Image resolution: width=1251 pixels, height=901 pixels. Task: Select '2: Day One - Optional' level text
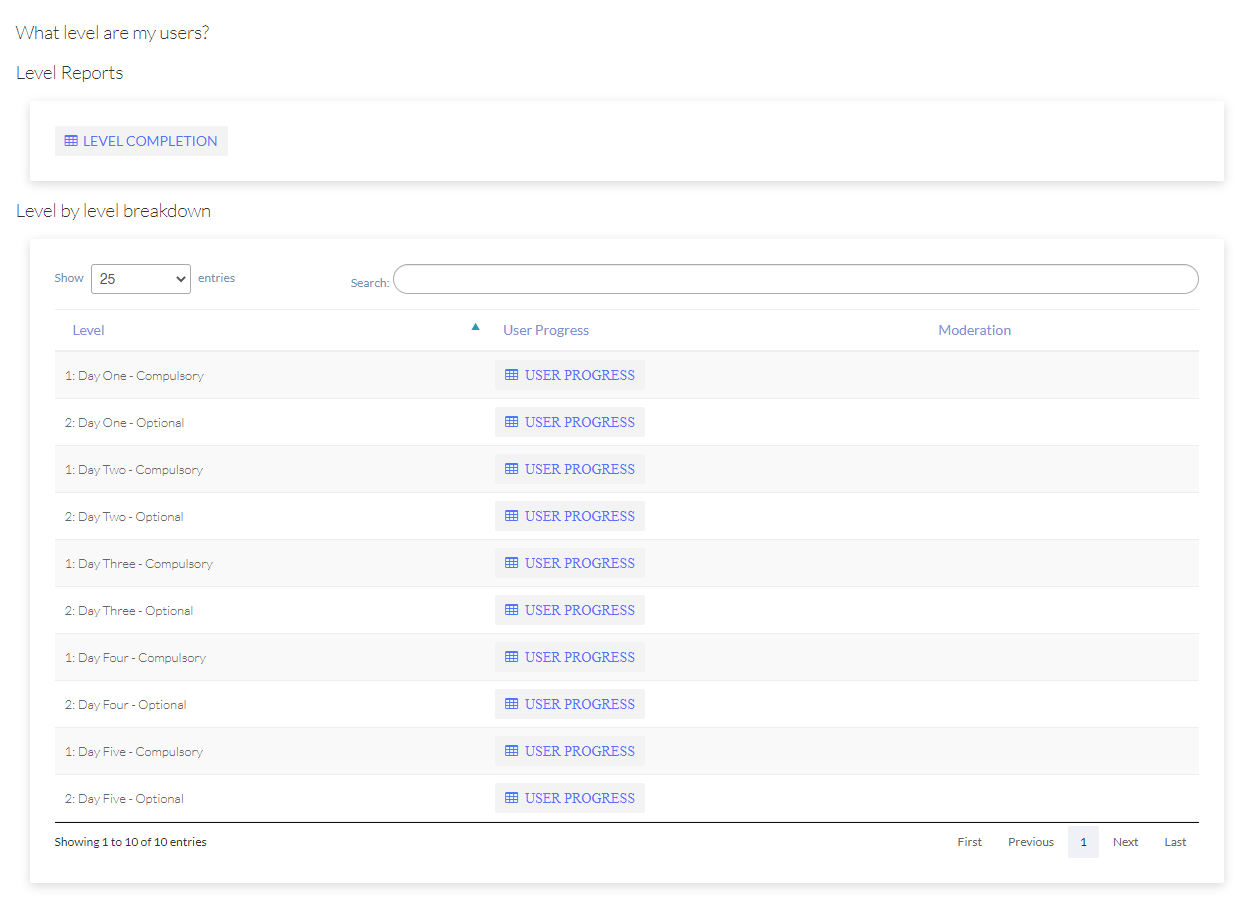coord(125,423)
